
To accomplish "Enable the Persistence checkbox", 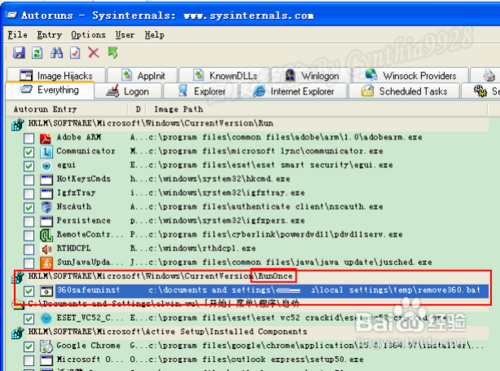I will [29, 221].
